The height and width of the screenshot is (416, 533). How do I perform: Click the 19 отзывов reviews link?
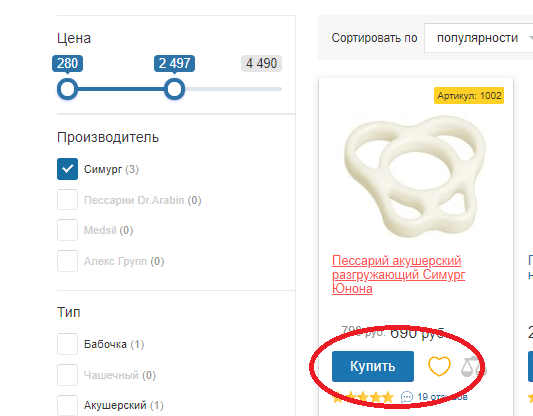click(x=442, y=397)
